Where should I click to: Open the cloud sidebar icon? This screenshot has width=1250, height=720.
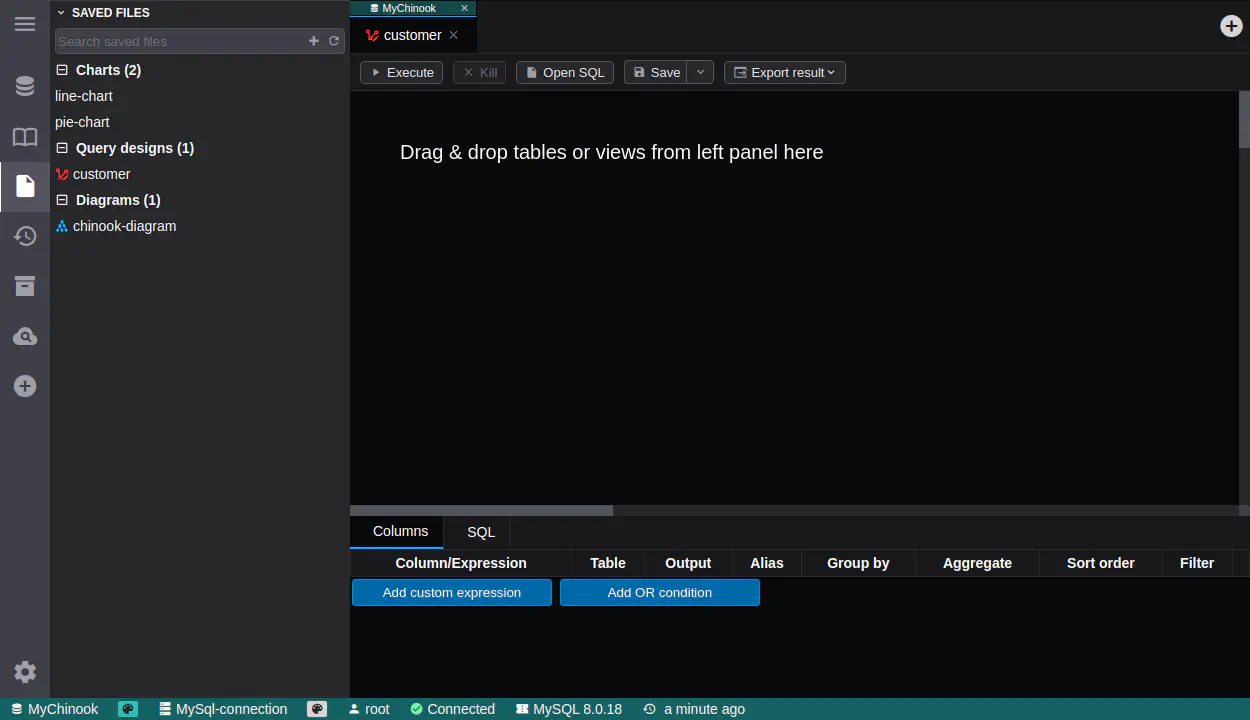click(25, 336)
